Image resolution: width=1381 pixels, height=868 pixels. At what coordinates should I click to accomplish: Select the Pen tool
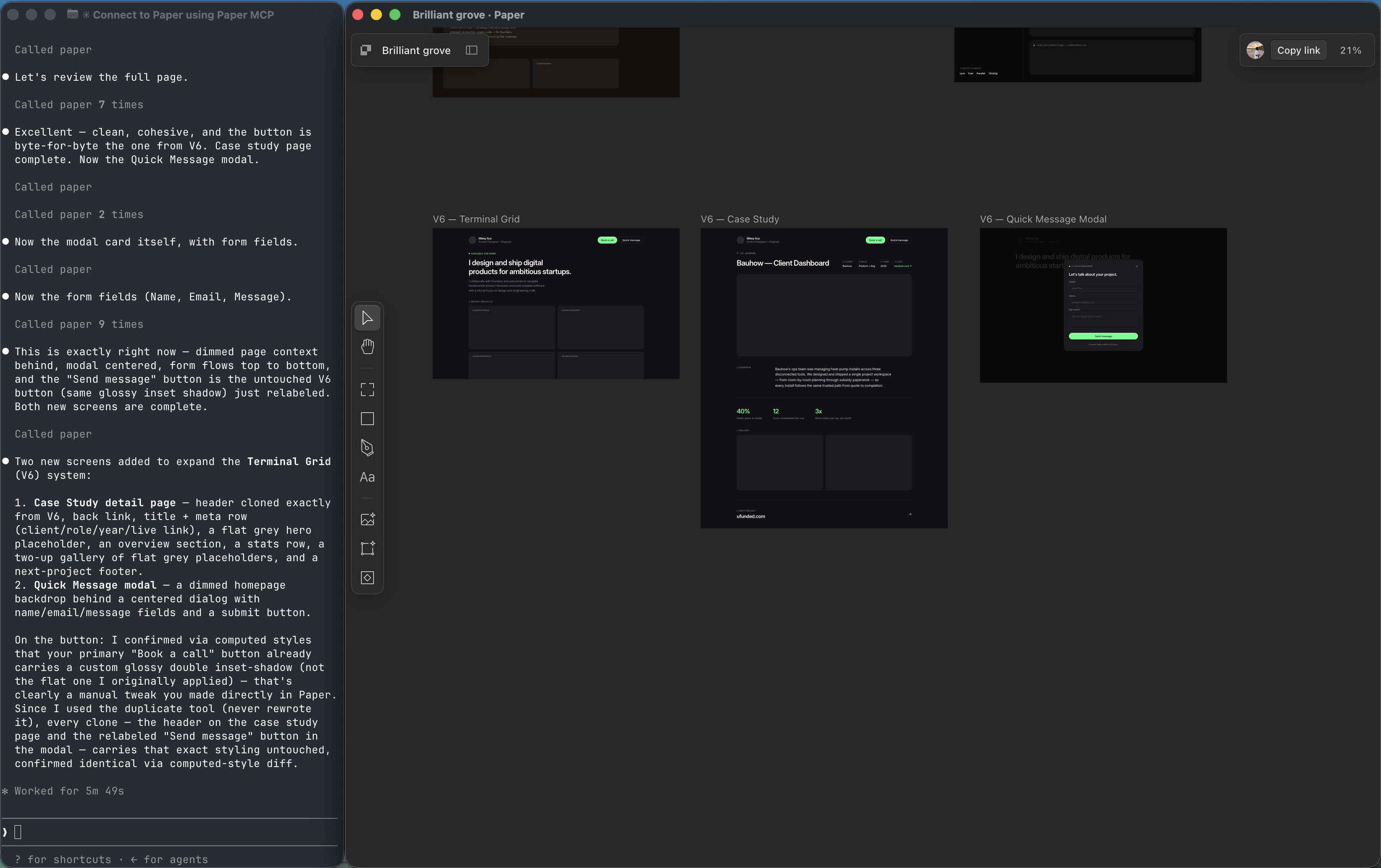[367, 448]
